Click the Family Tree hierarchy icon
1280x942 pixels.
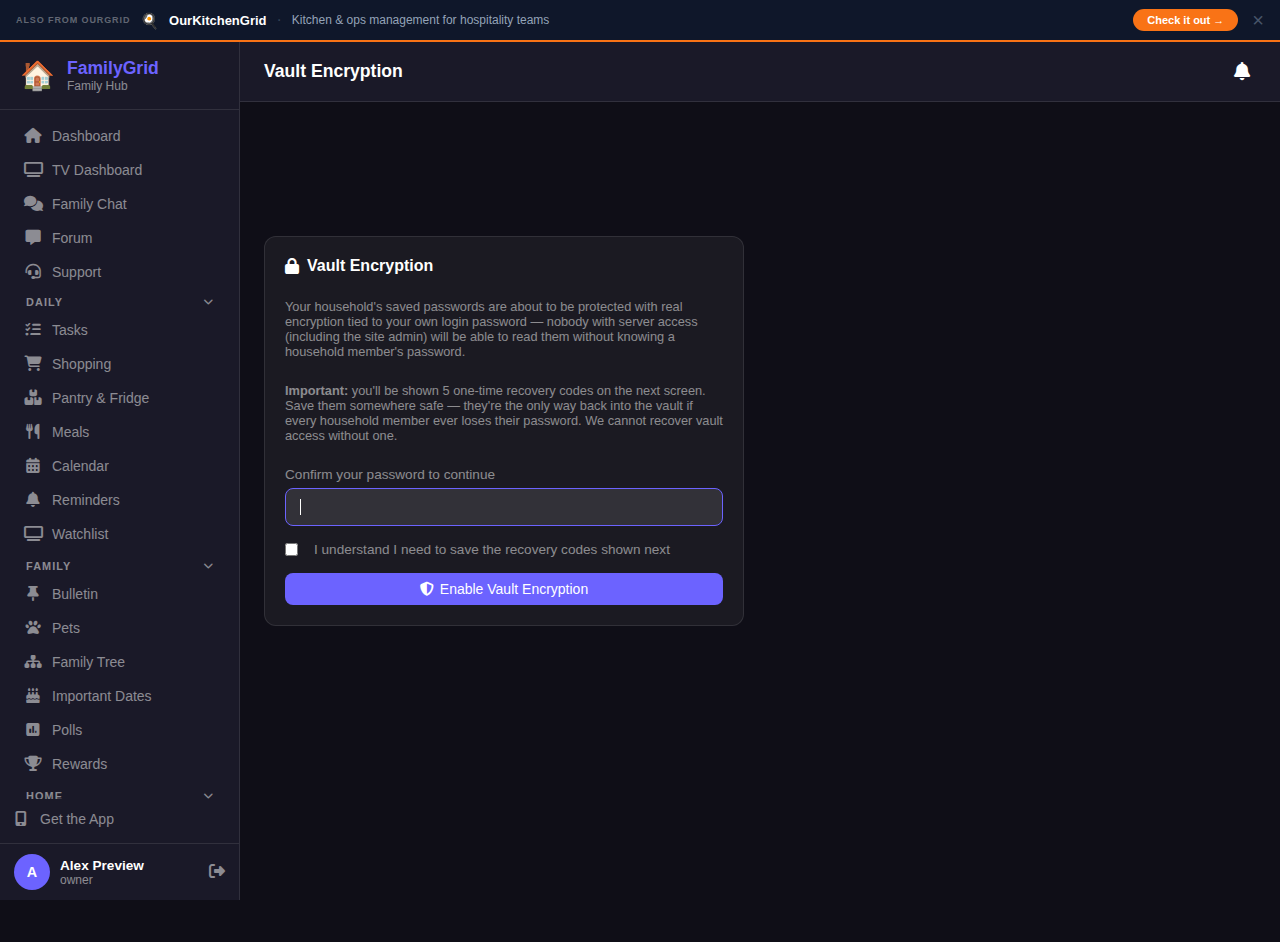(33, 662)
